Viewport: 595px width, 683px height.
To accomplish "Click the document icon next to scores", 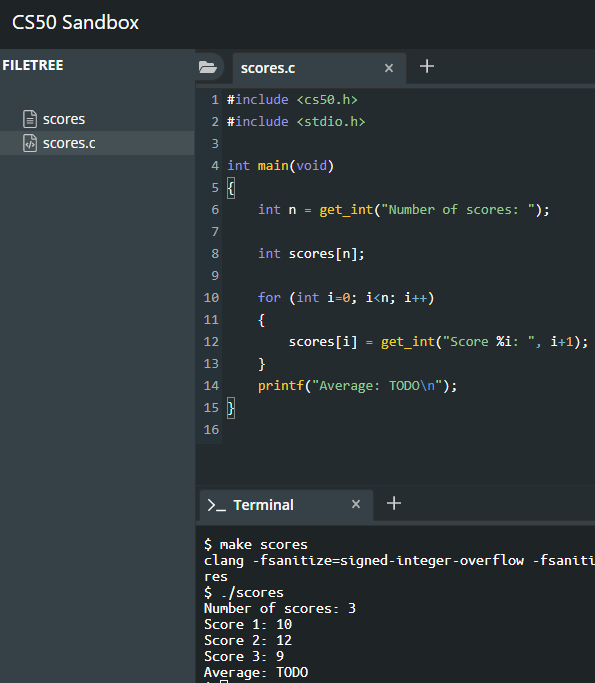I will click(x=30, y=119).
